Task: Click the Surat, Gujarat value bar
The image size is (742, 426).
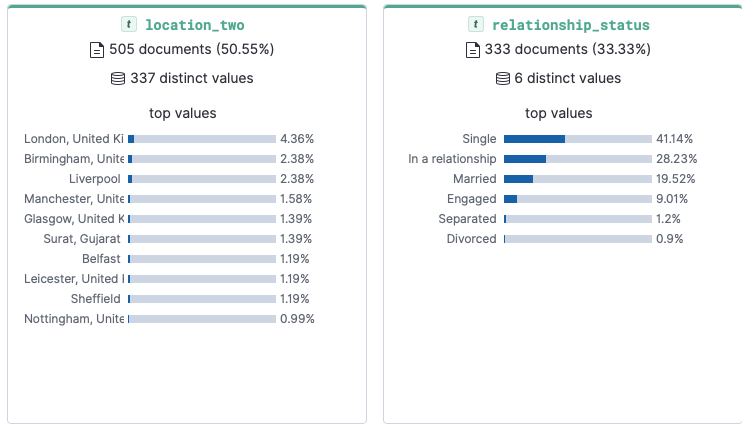Action: [201, 239]
